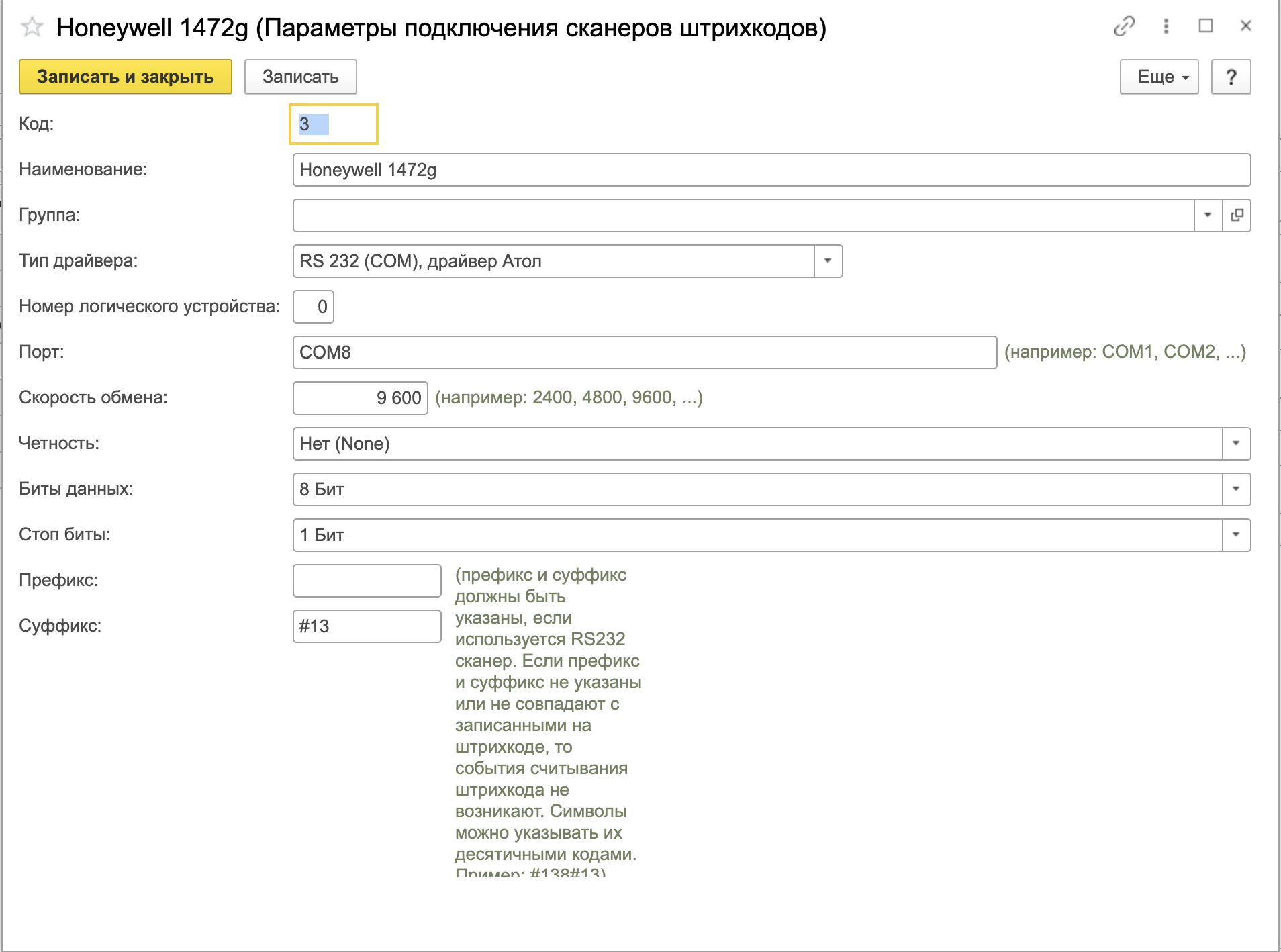Edit the Порт field with COM8
The height and width of the screenshot is (952, 1281).
(x=645, y=352)
